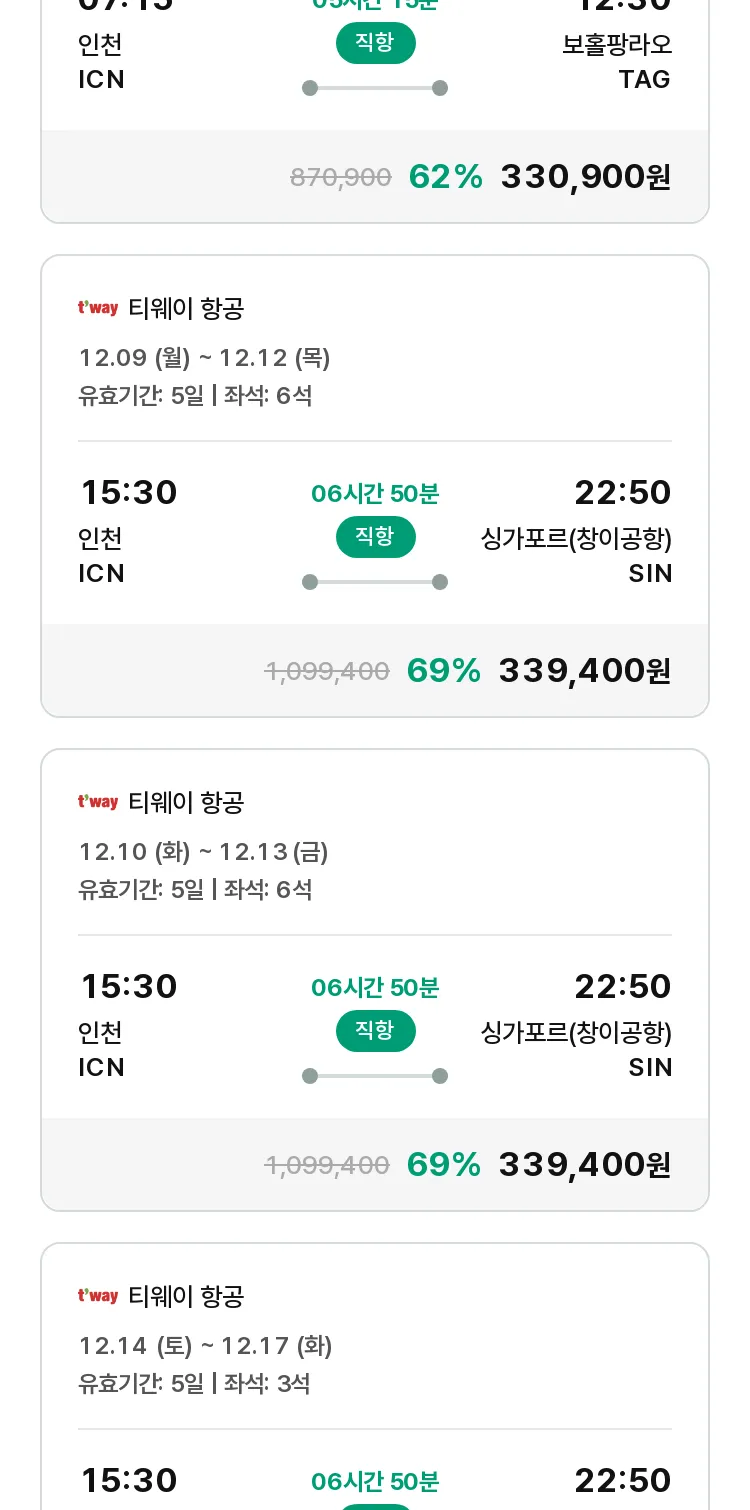Tap 직항 badge on the Bohol TAG flight
The height and width of the screenshot is (1510, 750).
[x=375, y=43]
